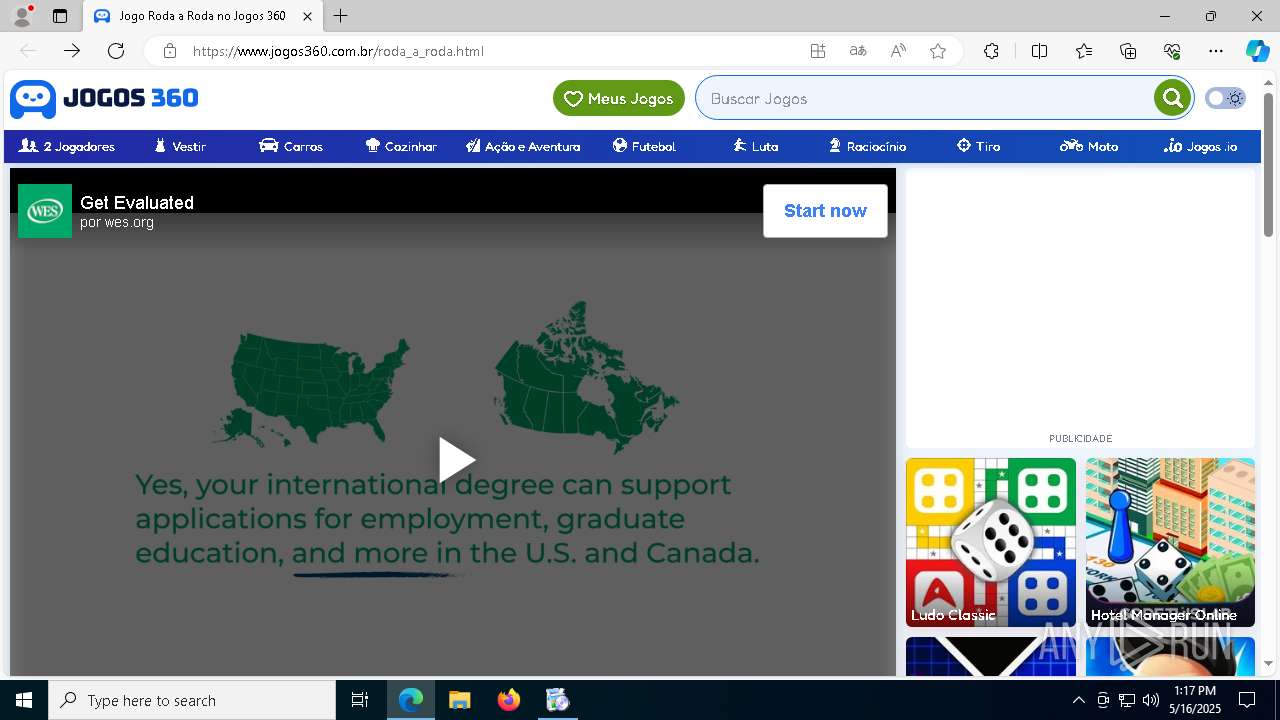1280x720 pixels.
Task: Open the Luta category
Action: pos(755,146)
